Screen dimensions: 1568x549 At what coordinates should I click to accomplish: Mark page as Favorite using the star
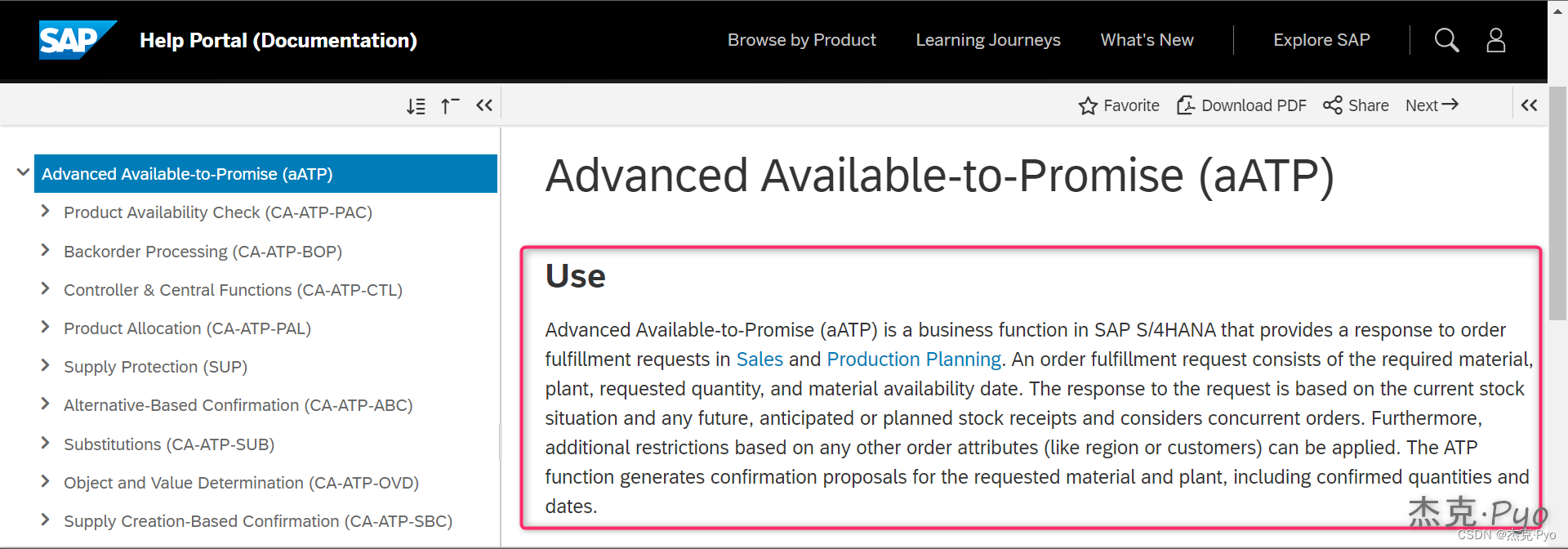point(1118,105)
